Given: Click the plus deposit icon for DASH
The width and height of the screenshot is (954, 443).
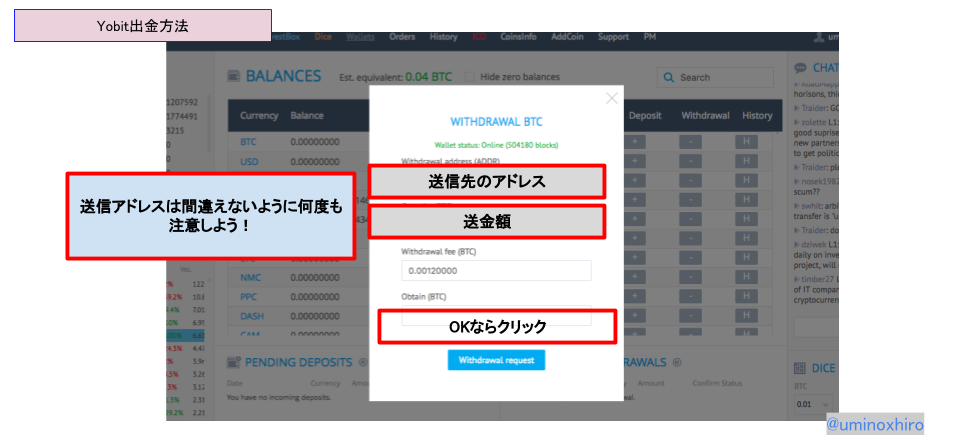Looking at the screenshot, I should pos(634,316).
